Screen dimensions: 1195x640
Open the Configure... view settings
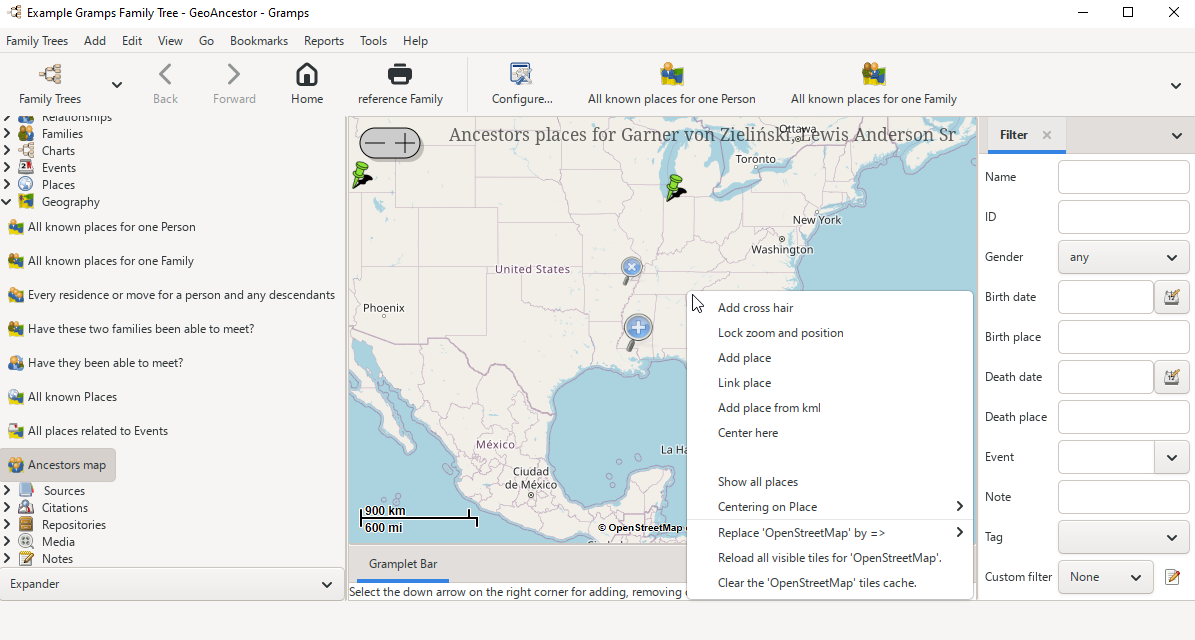pos(522,84)
